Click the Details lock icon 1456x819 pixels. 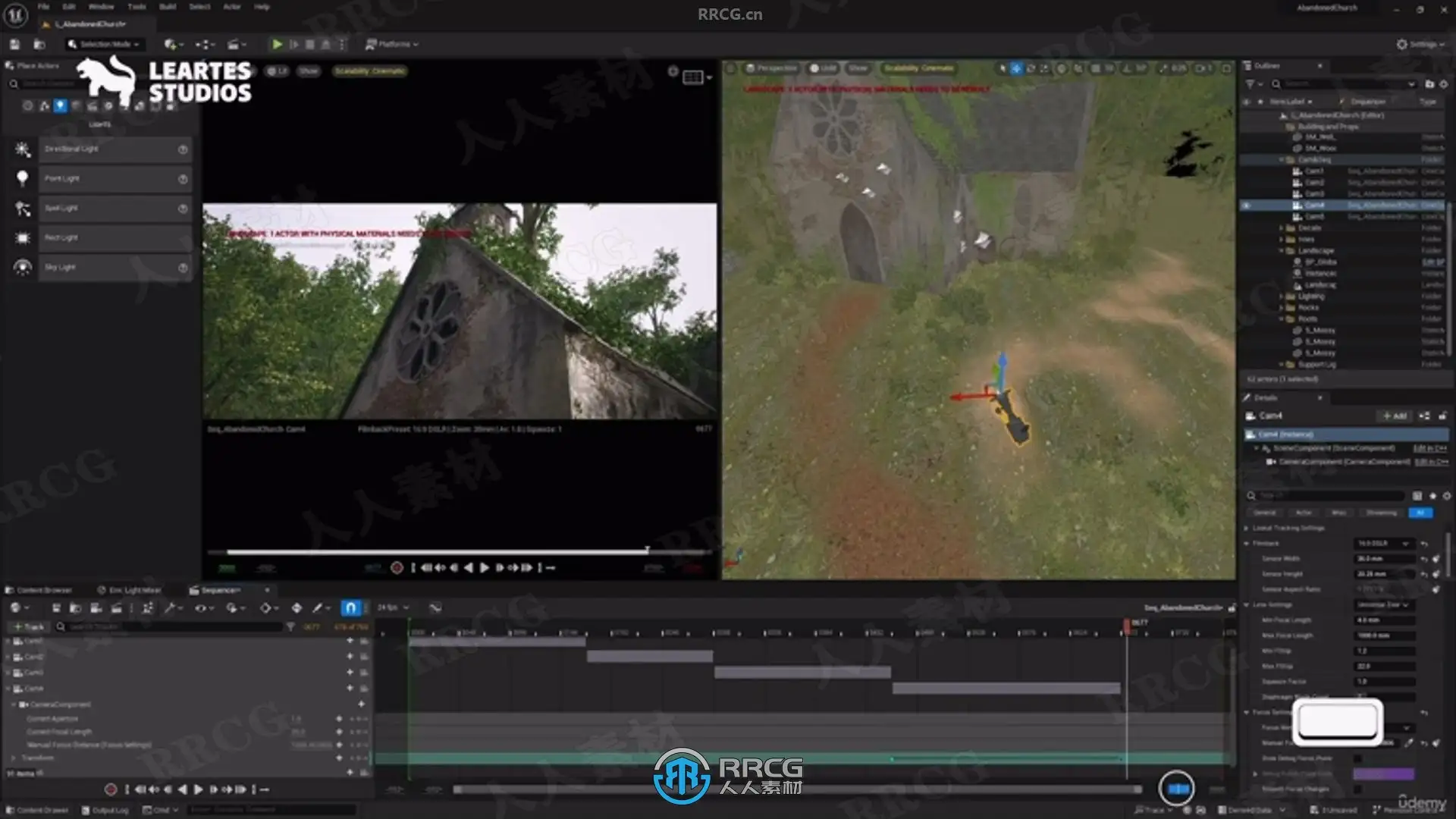(1442, 416)
